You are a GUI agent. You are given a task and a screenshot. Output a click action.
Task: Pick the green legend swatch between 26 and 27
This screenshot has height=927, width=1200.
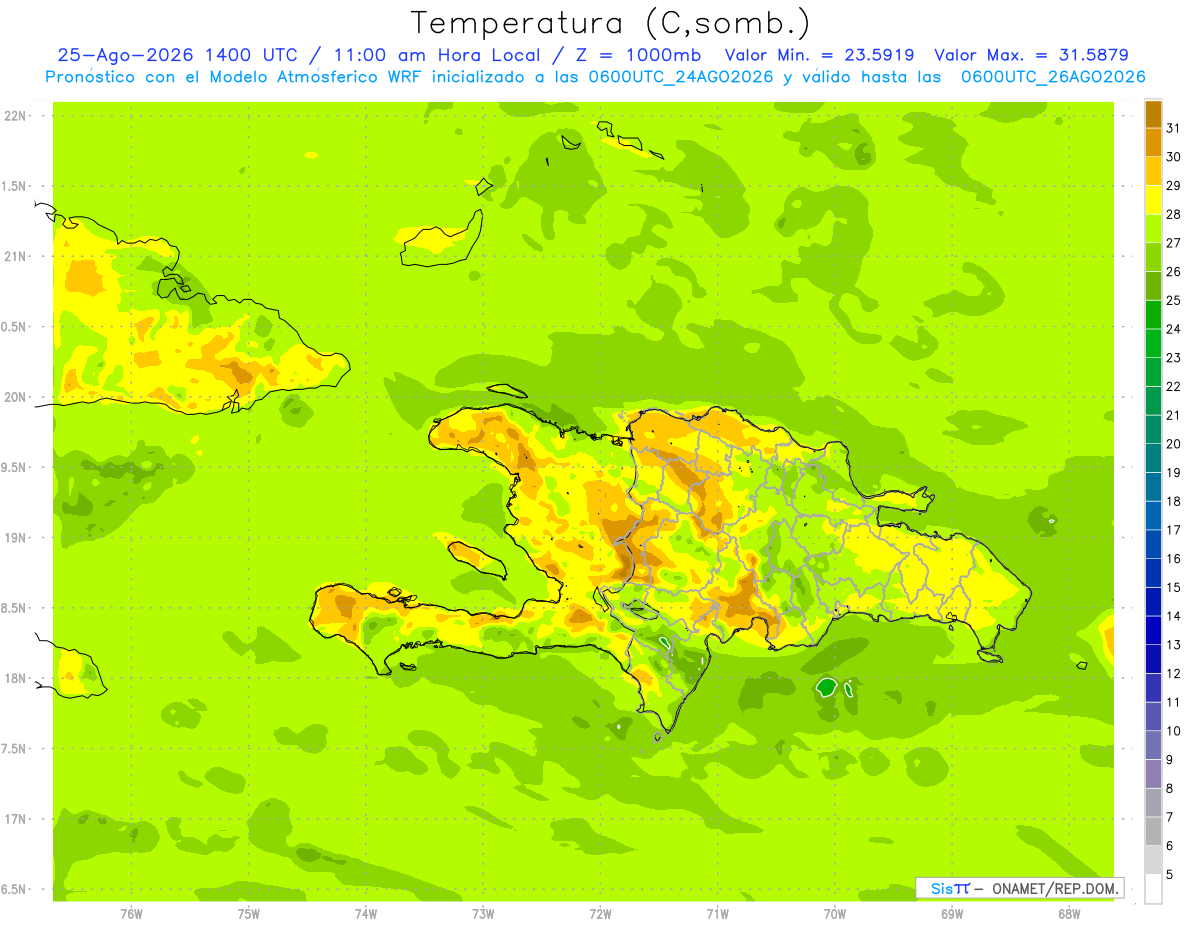coord(1153,257)
